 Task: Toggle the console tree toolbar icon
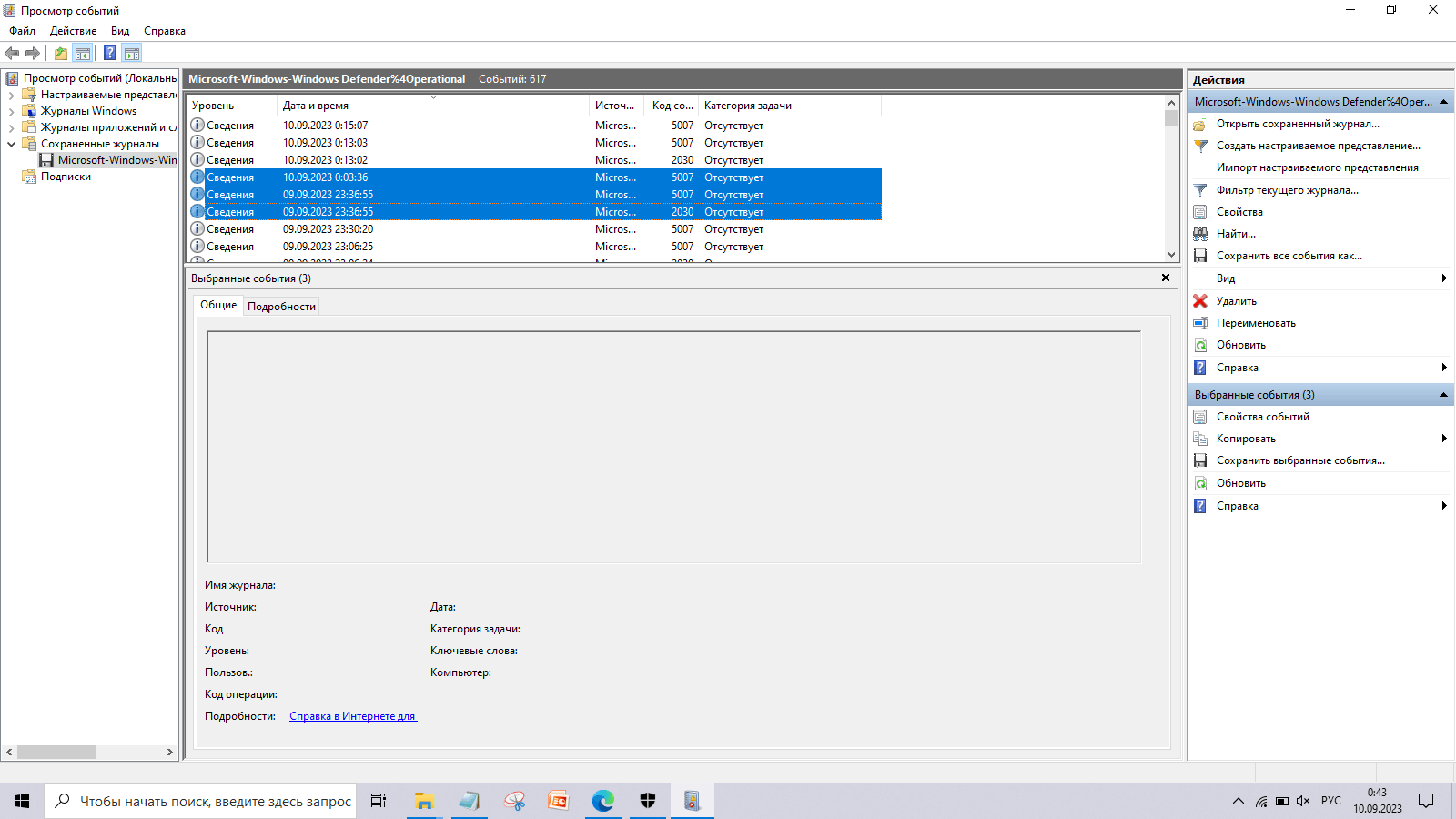coord(82,53)
